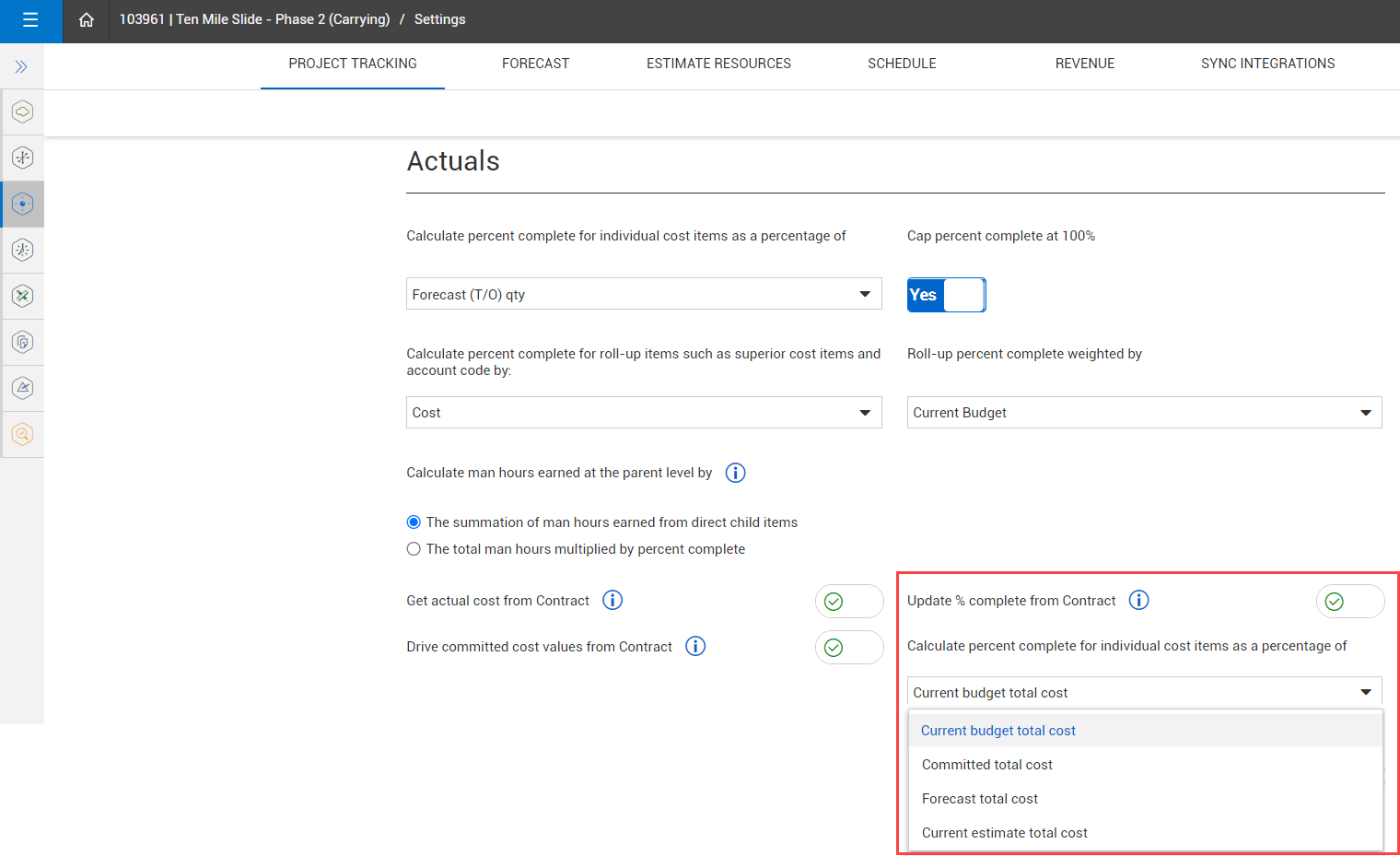Click info icon beside man hours earned
1400x856 pixels.
pyautogui.click(x=735, y=473)
